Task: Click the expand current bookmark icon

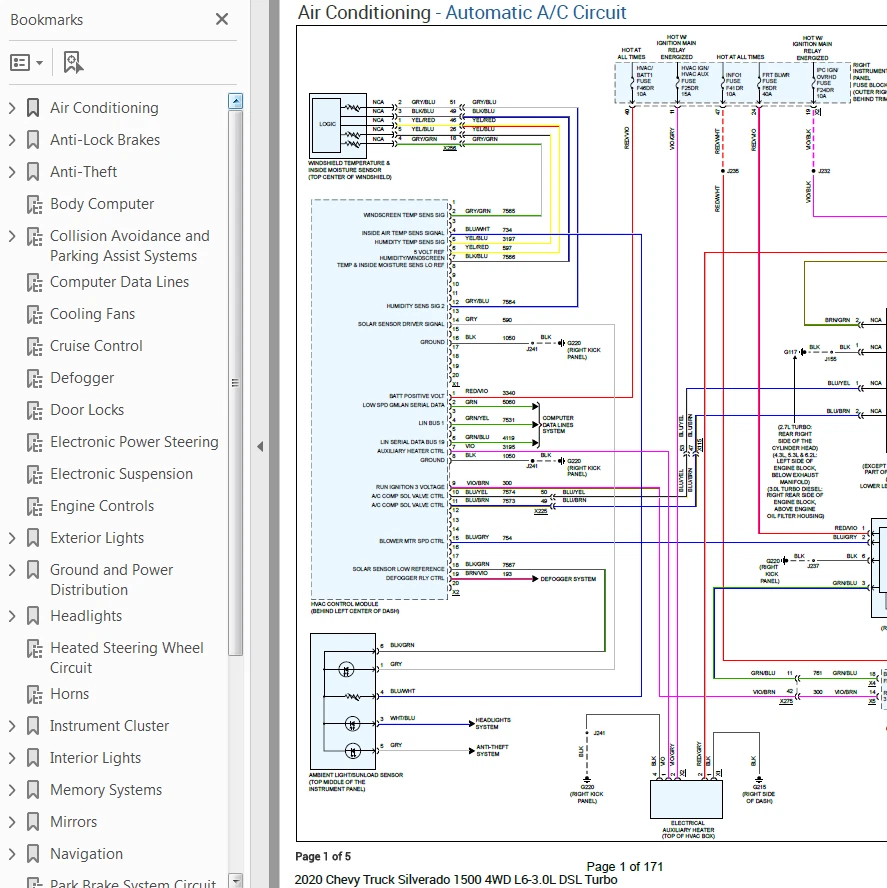Action: [x=70, y=61]
